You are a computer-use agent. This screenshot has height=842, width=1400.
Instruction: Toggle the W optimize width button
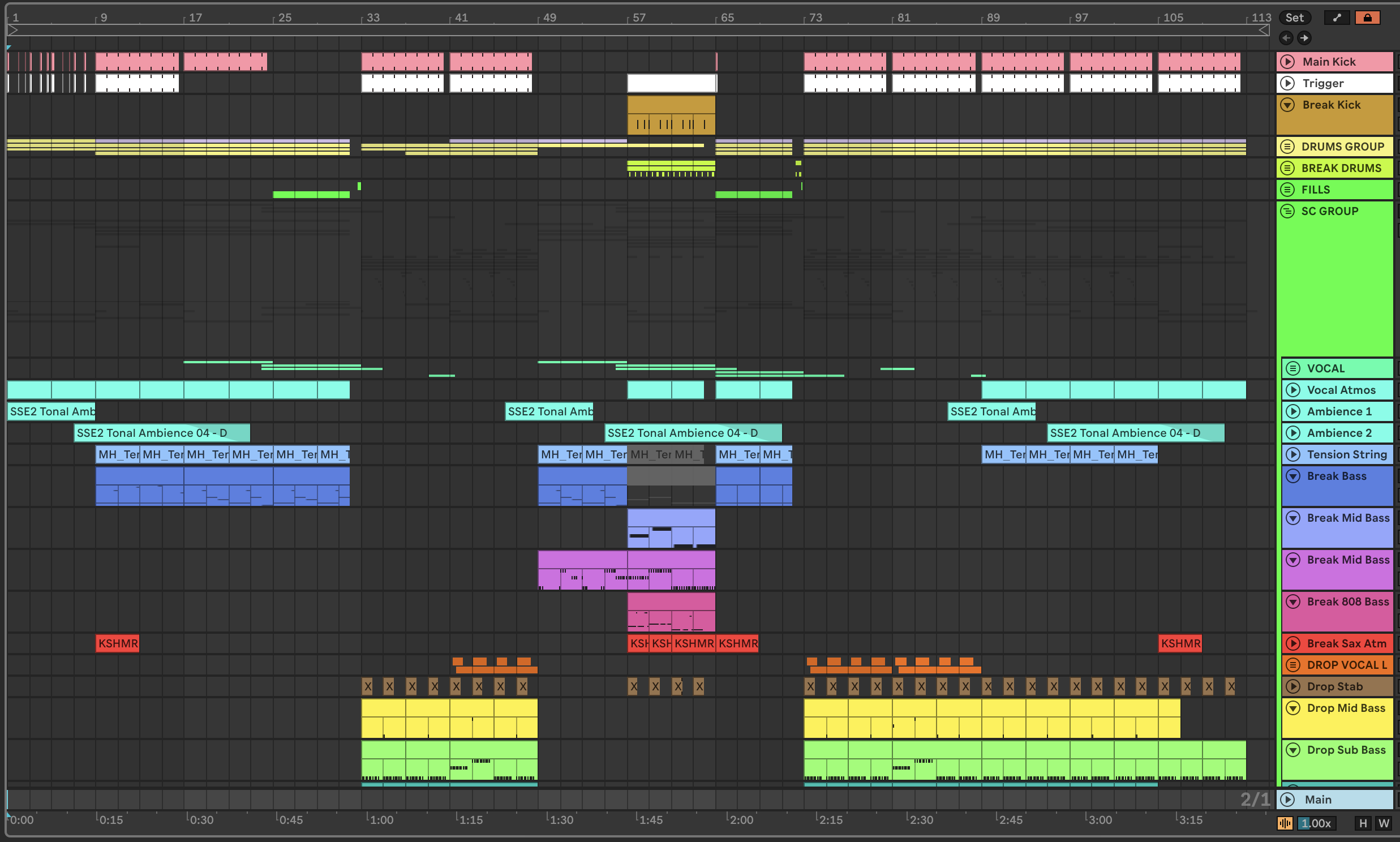[1384, 823]
